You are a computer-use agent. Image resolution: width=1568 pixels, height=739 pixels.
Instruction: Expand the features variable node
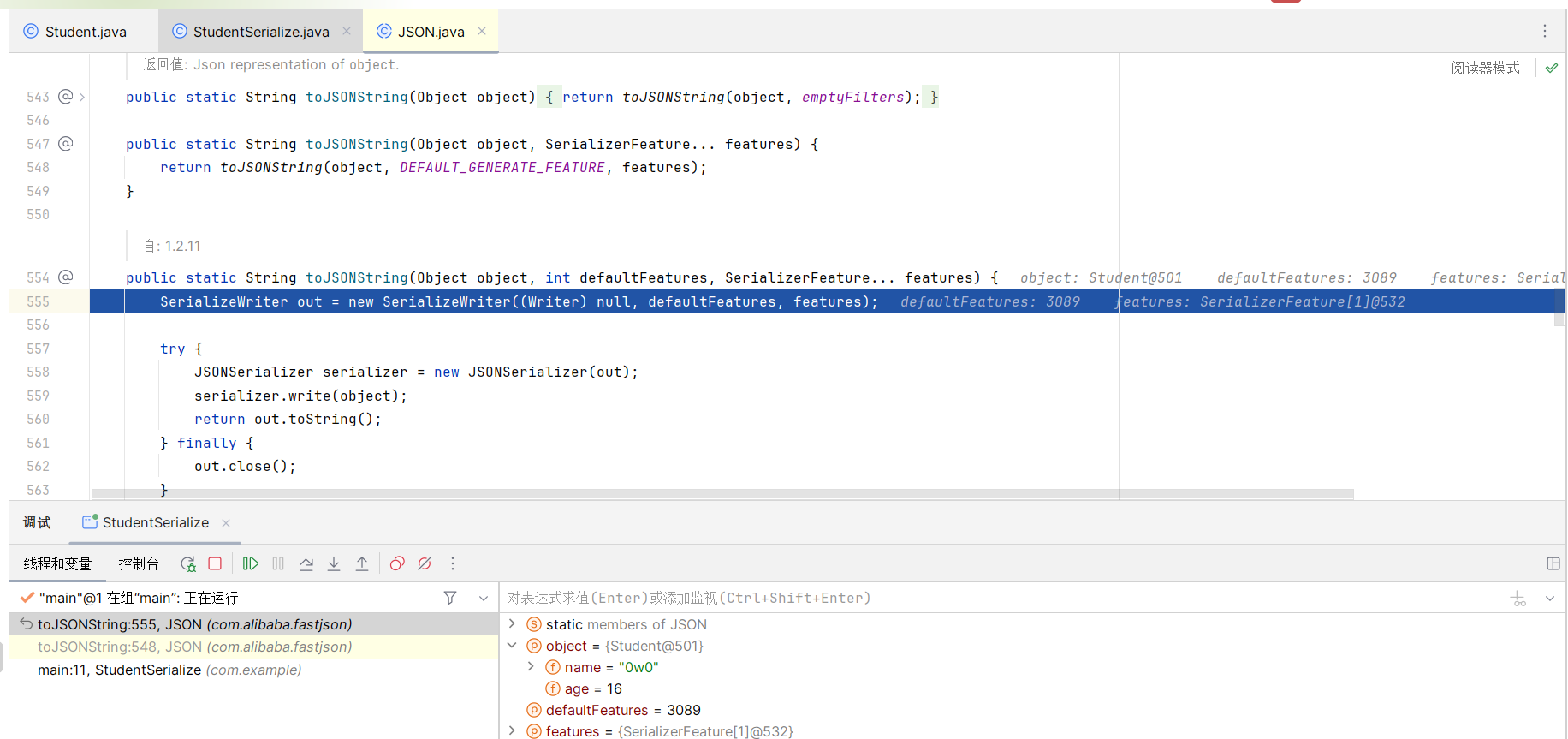click(x=512, y=730)
